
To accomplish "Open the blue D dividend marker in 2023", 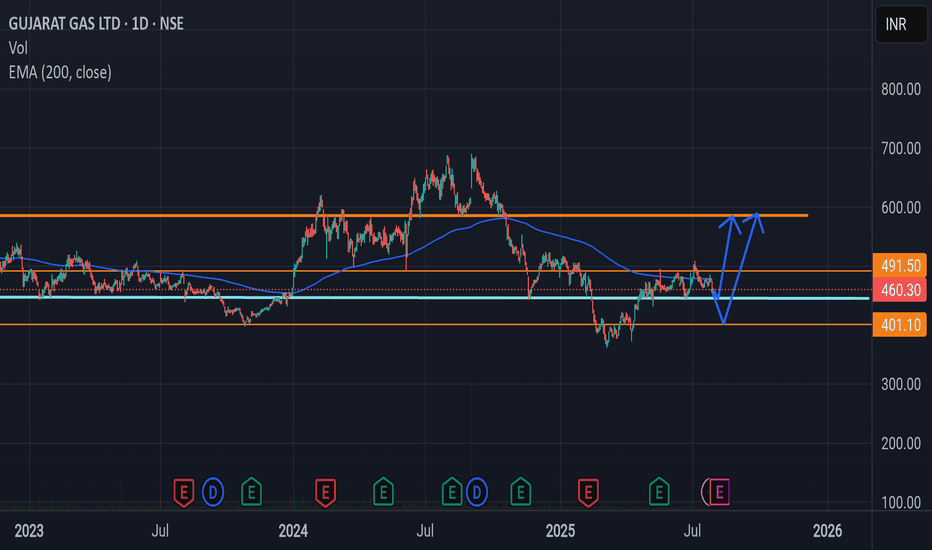I will [213, 492].
